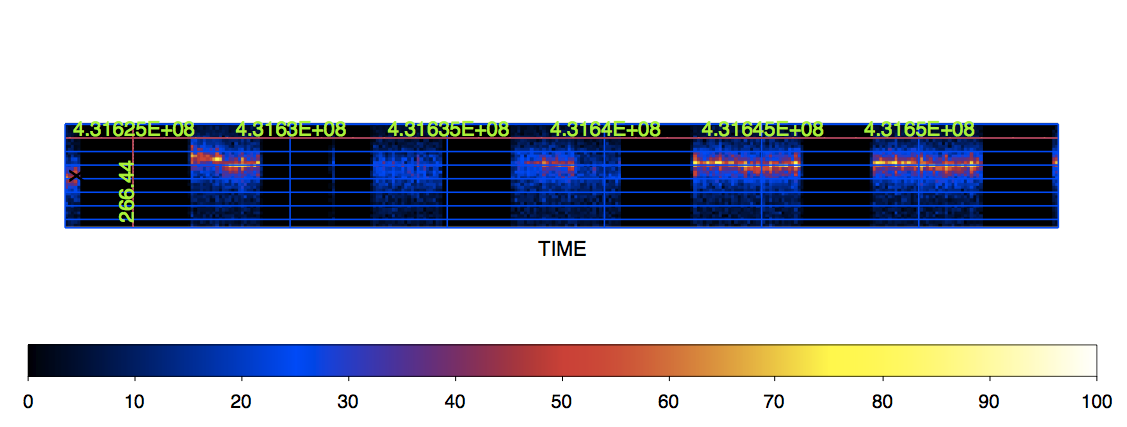Click the vertical 266.44 coordinate label
1127x427 pixels.
[126, 192]
